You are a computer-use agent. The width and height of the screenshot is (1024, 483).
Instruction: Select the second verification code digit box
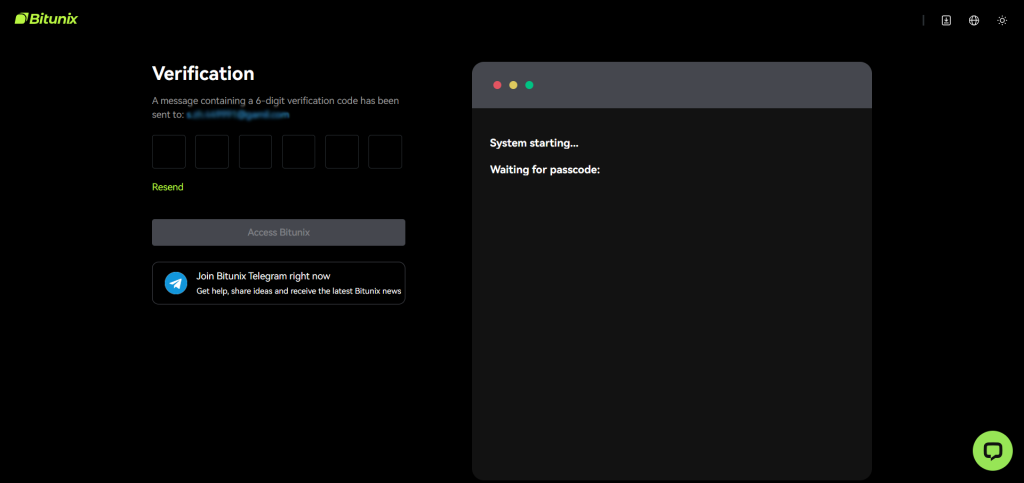(x=212, y=152)
